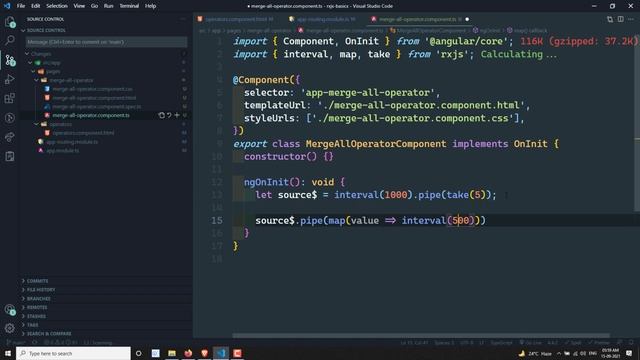
Task: Open the Accounts icon in activity bar
Action: click(10, 310)
